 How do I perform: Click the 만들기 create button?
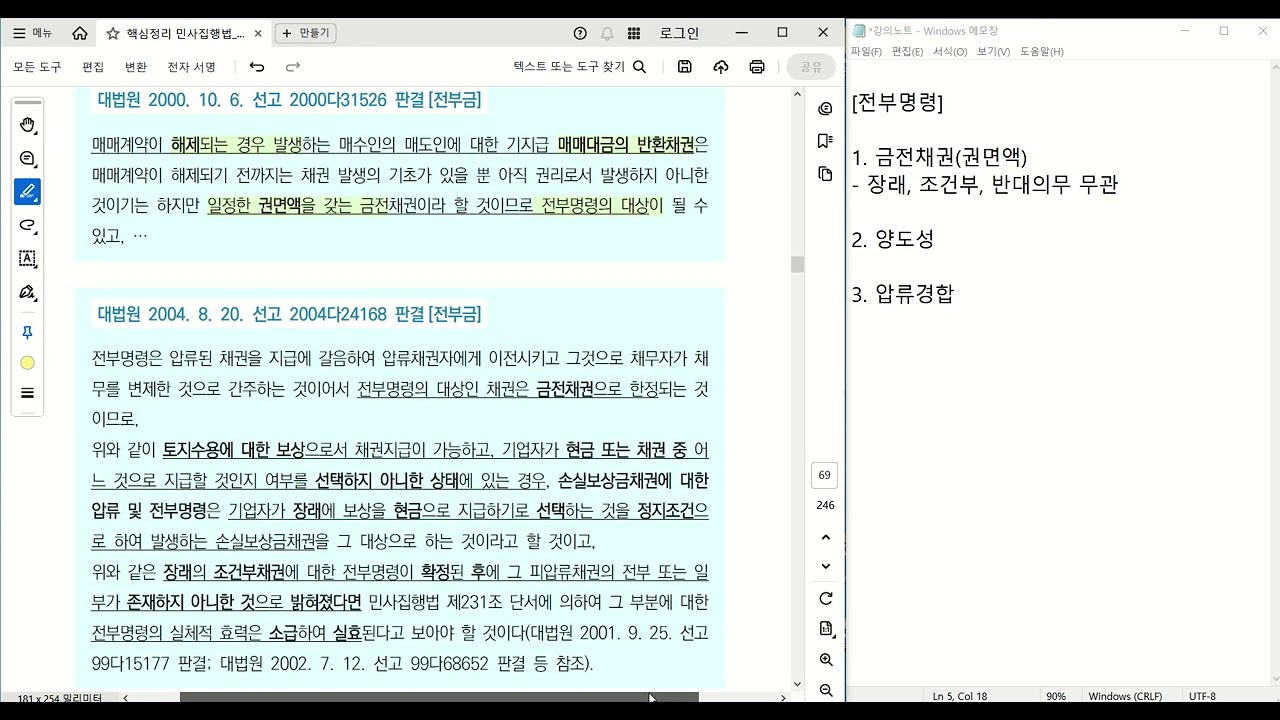coord(306,33)
